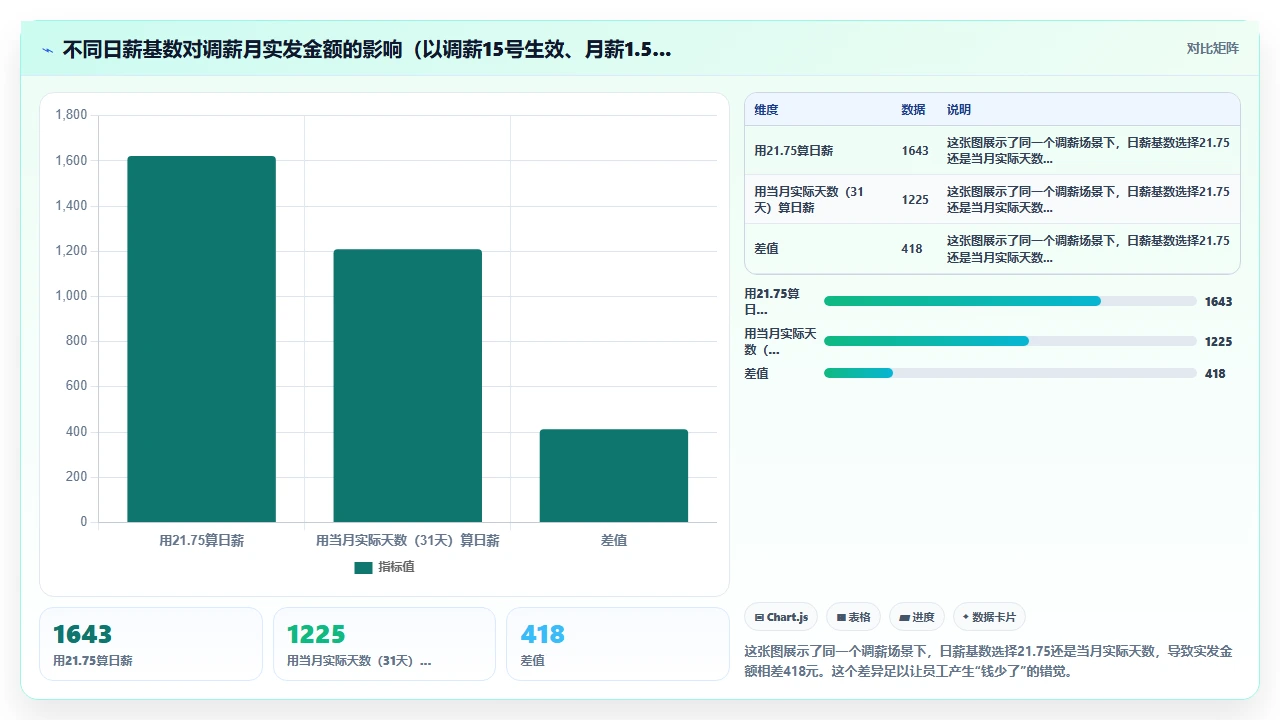Click x-axis label 用21.75算日薪
Viewport: 1280px width, 720px height.
pyautogui.click(x=201, y=540)
